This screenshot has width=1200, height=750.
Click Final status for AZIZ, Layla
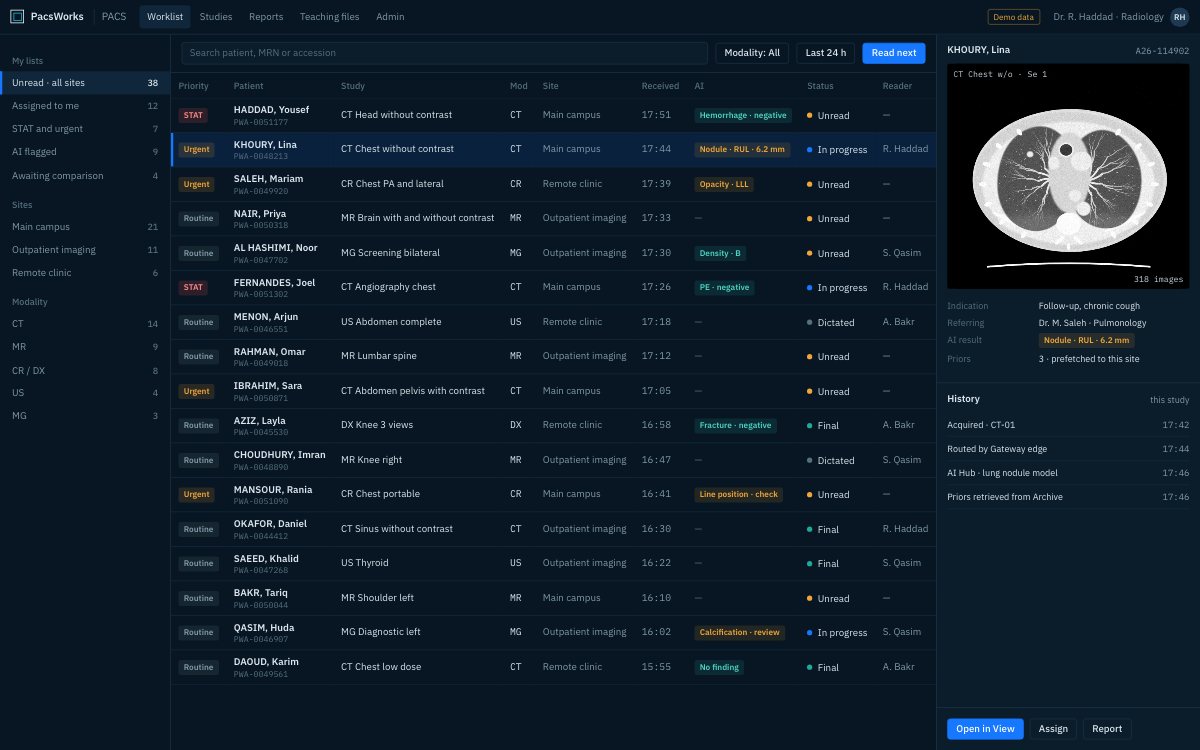pos(822,426)
